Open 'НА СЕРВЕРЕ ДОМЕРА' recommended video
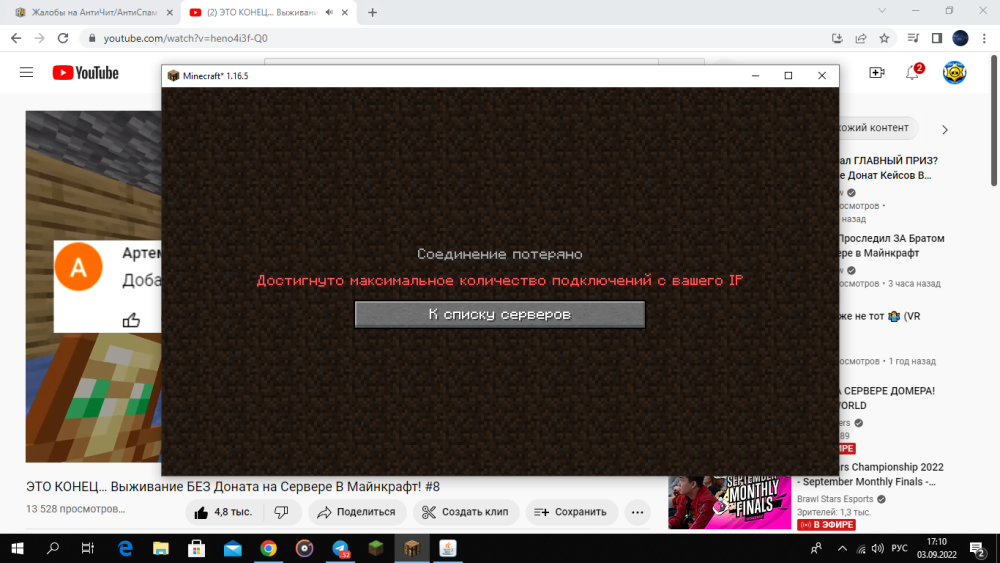The height and width of the screenshot is (563, 1000). (886, 398)
